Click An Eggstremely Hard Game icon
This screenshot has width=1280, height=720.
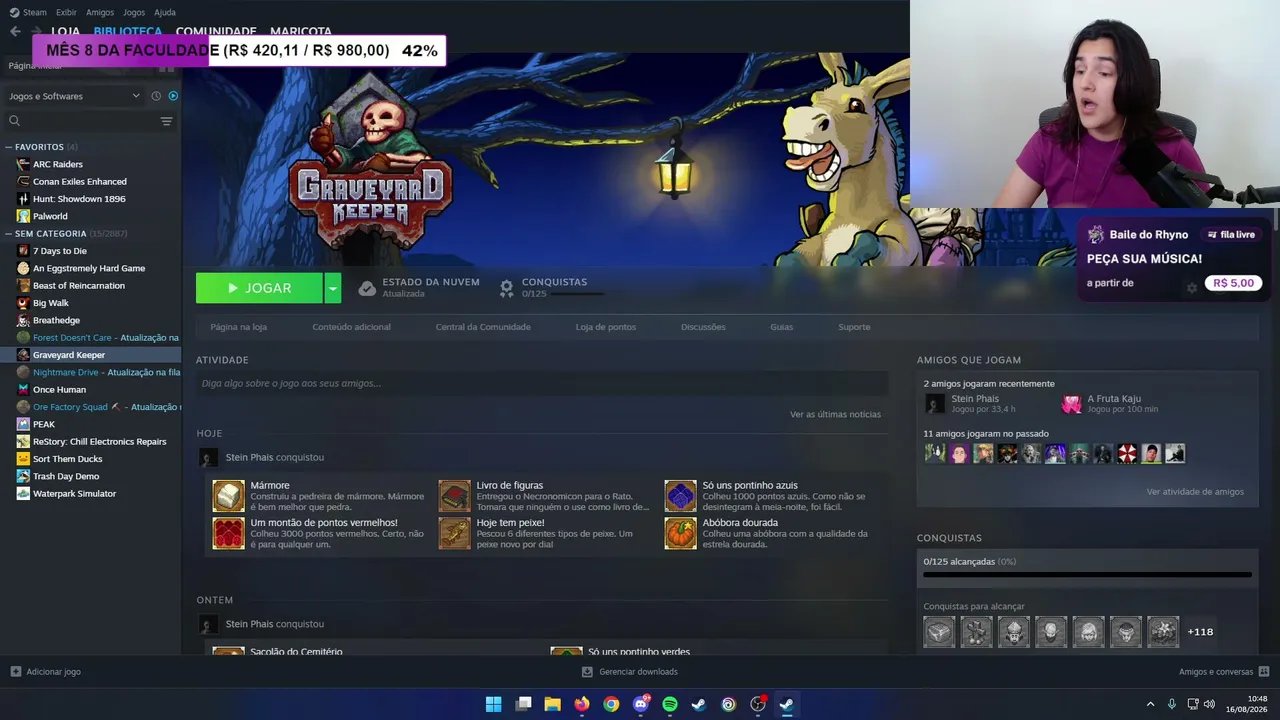[23, 268]
